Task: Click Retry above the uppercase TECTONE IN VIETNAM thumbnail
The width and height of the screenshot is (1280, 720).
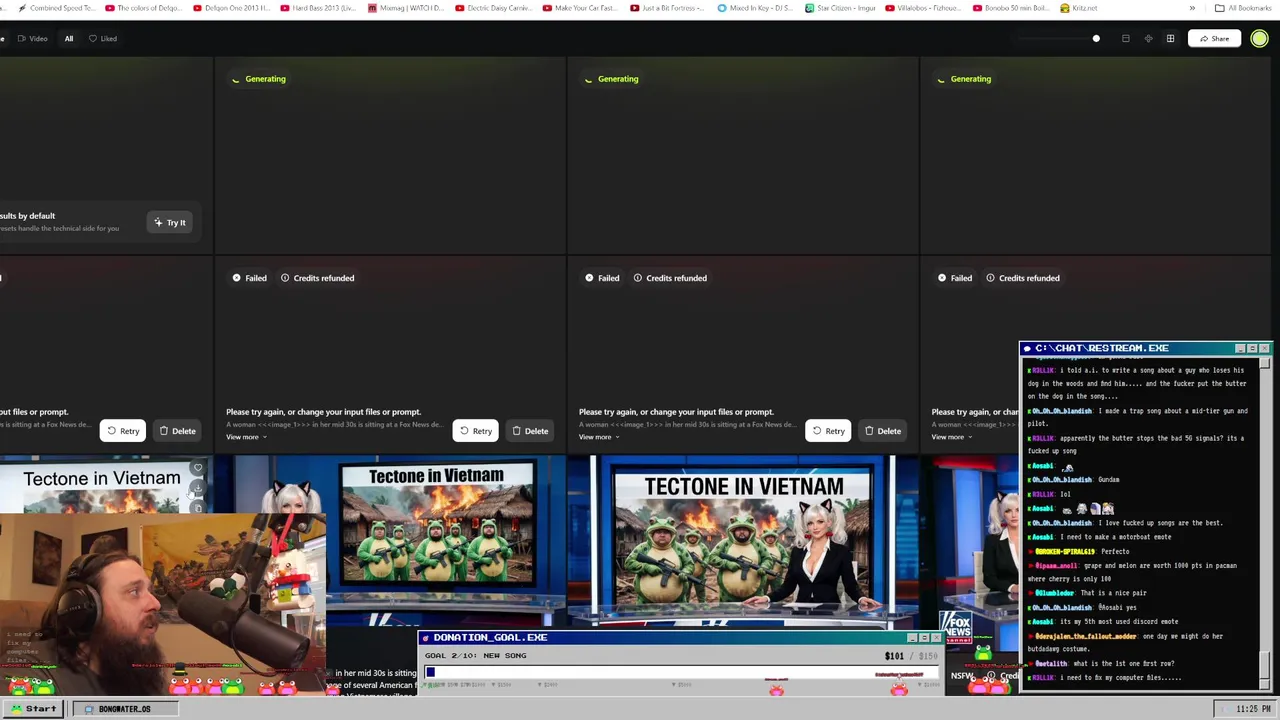Action: point(828,431)
